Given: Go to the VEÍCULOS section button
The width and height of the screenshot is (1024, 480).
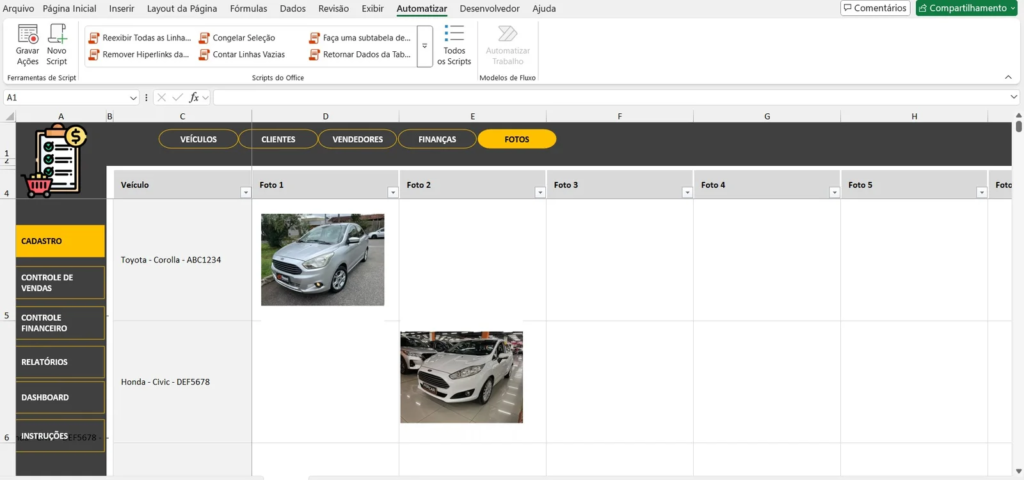Looking at the screenshot, I should 198,139.
